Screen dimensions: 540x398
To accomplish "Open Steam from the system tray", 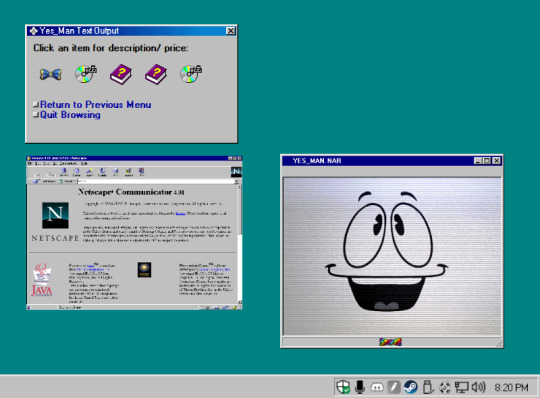I will pos(411,387).
